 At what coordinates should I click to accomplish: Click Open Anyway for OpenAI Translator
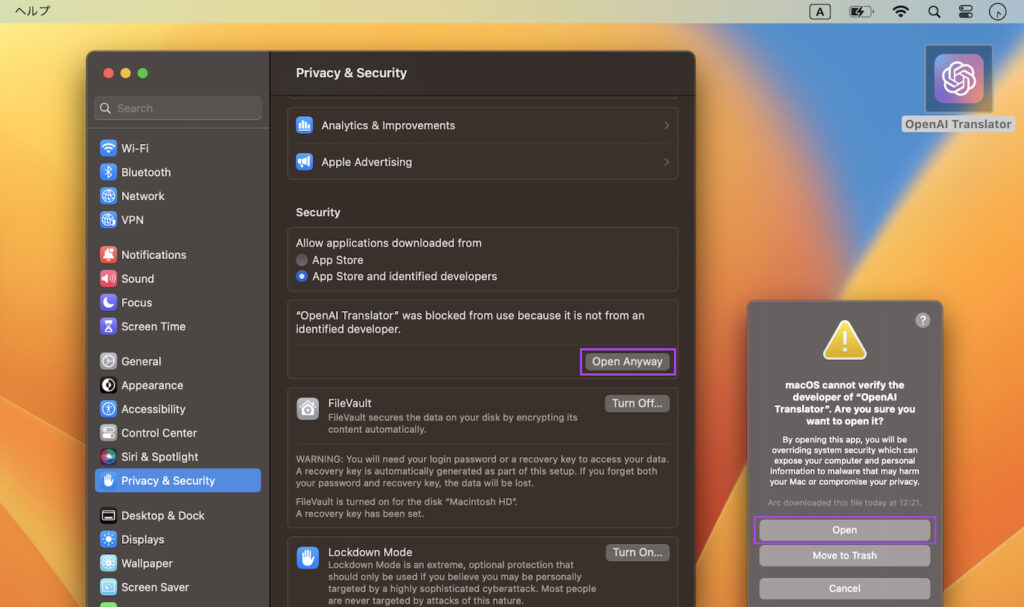click(627, 361)
